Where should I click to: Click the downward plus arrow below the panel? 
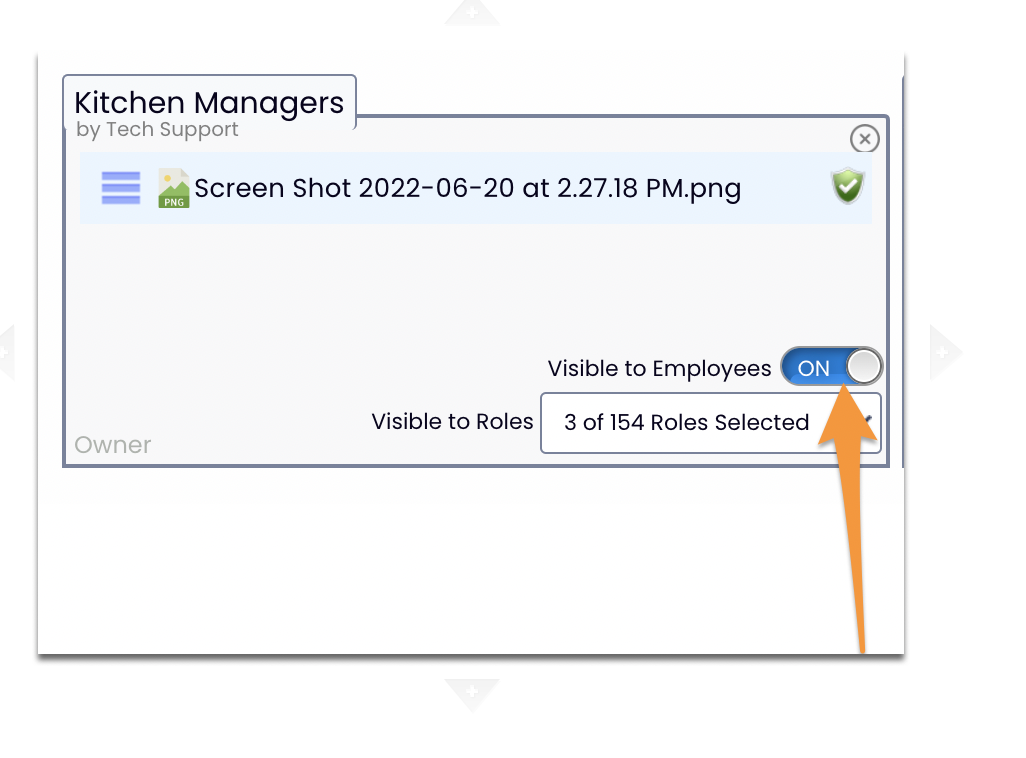coord(472,693)
